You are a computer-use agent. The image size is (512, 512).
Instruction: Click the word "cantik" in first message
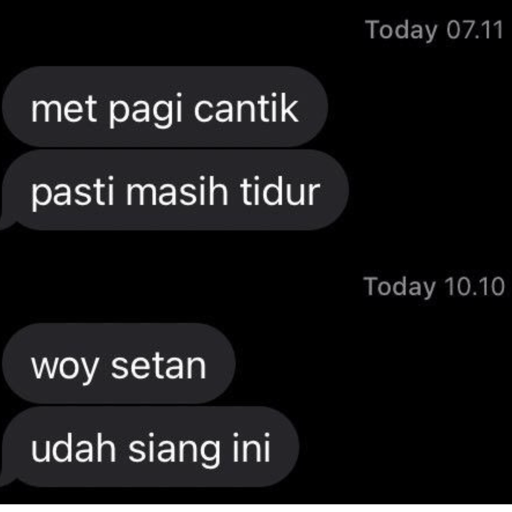coord(246,108)
